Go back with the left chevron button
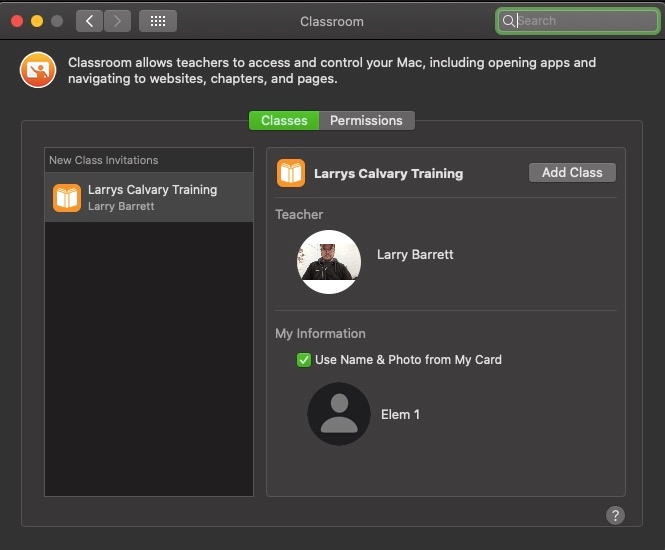 (x=89, y=21)
